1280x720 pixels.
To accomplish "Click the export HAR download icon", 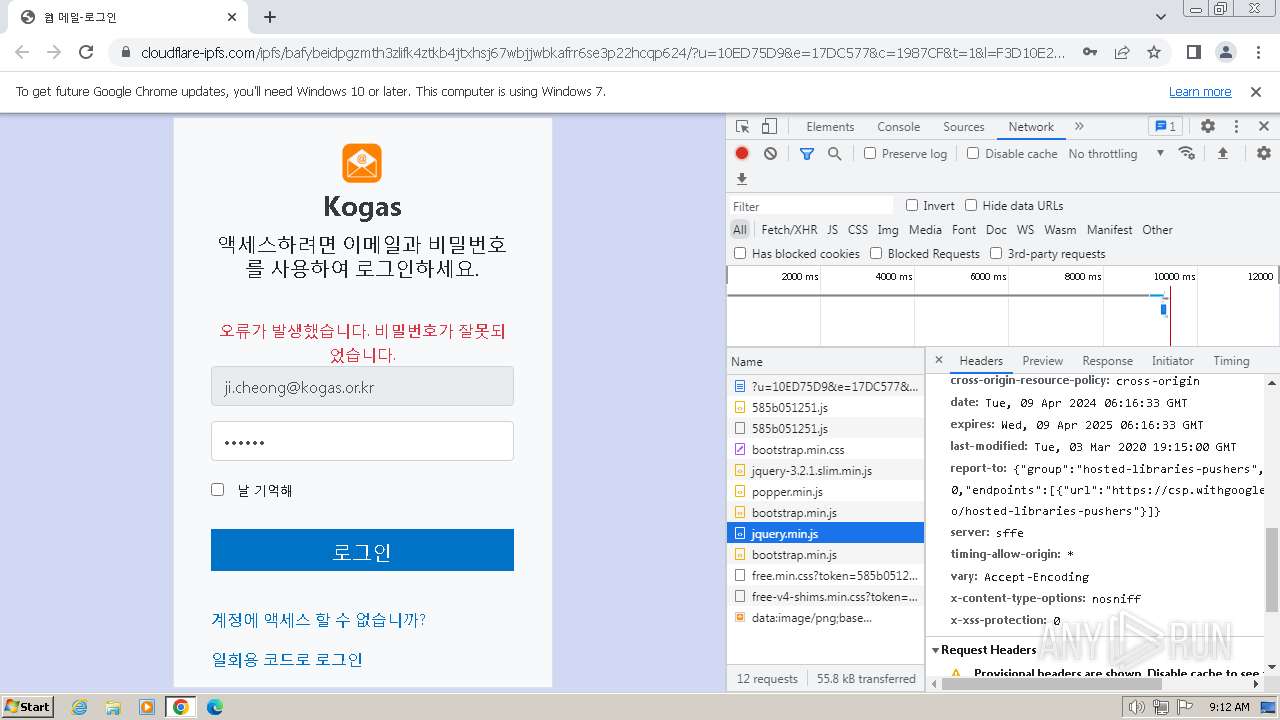I will click(742, 179).
